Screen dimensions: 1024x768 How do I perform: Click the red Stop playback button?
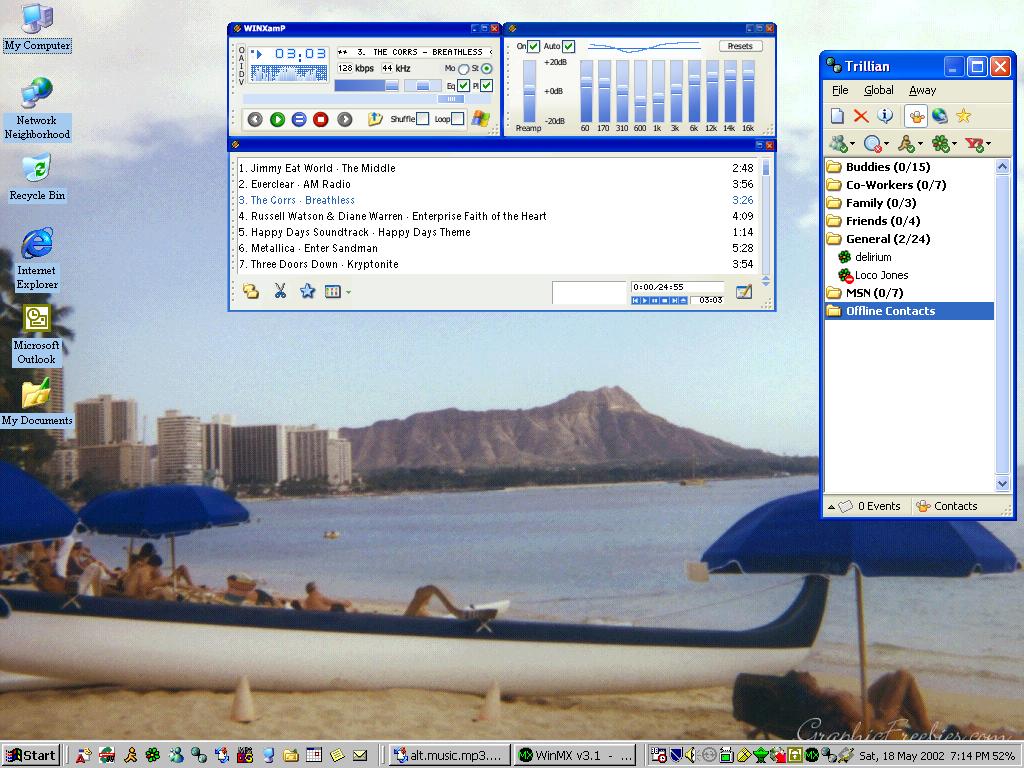(x=321, y=119)
